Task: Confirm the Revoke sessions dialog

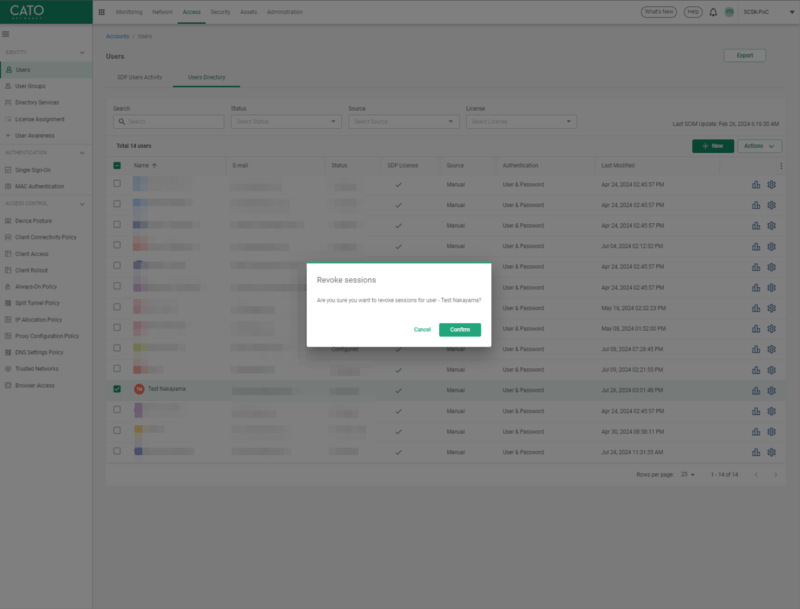Action: click(x=459, y=329)
